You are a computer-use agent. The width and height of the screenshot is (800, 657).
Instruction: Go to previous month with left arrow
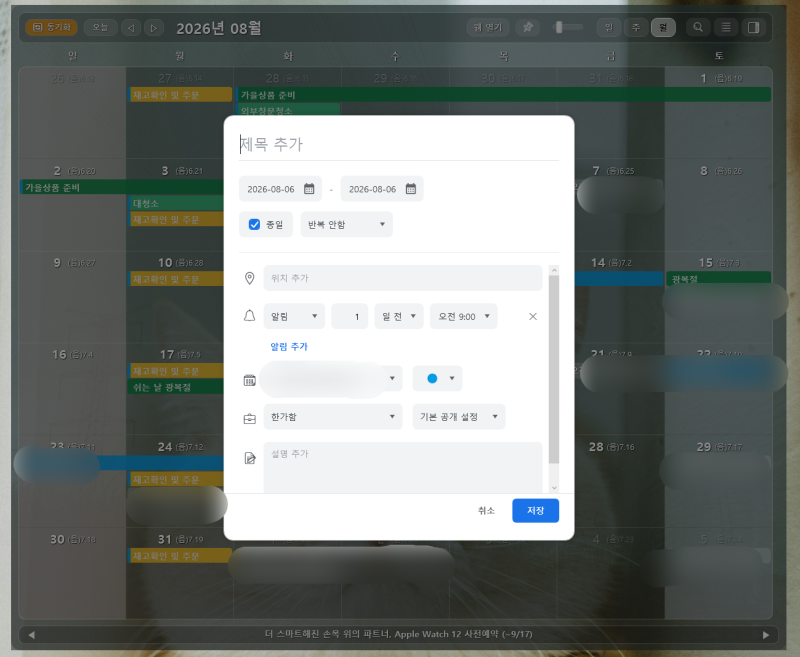[131, 28]
